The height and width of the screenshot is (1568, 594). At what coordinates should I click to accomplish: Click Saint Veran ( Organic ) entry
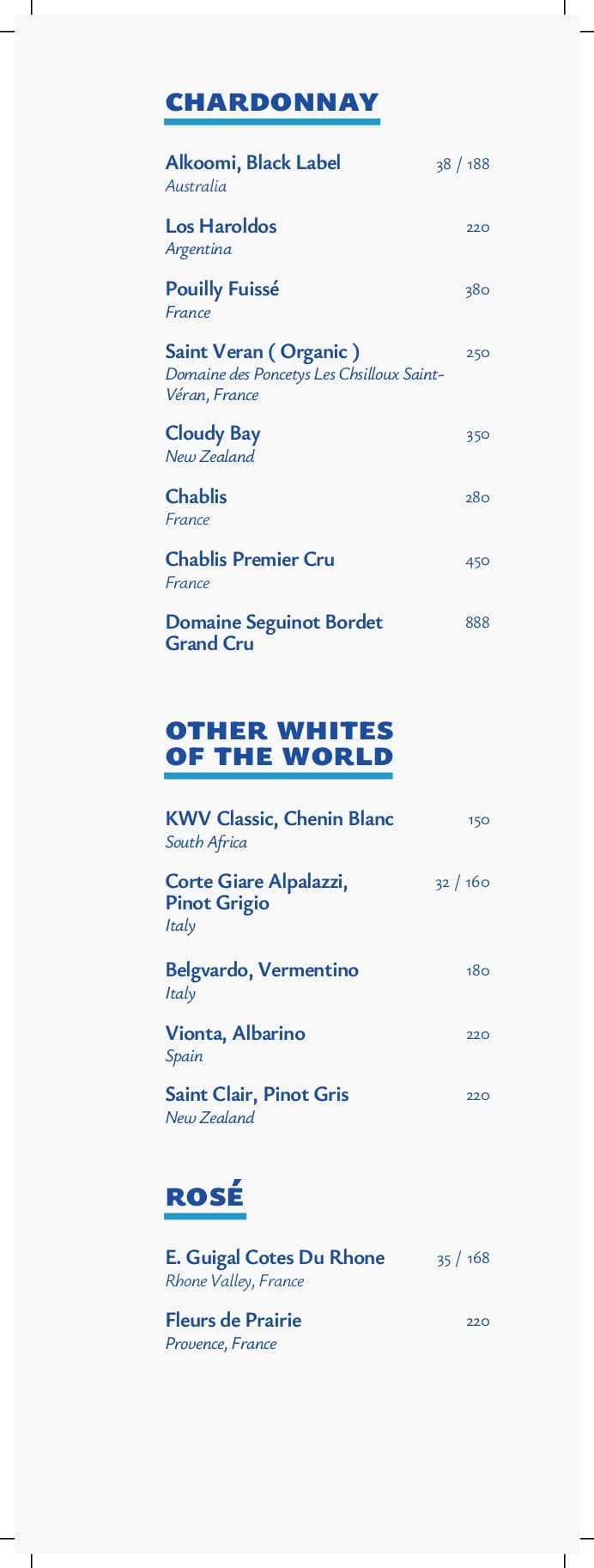point(262,351)
